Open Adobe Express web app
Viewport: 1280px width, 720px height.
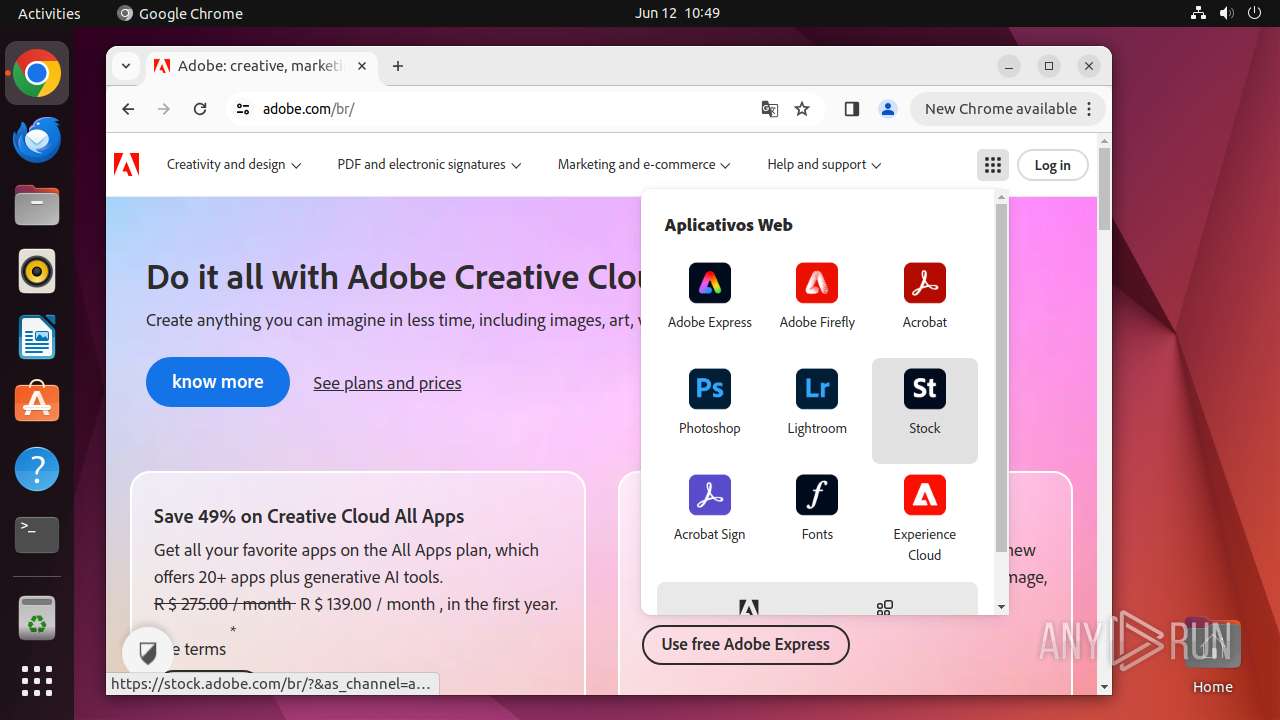coord(710,295)
